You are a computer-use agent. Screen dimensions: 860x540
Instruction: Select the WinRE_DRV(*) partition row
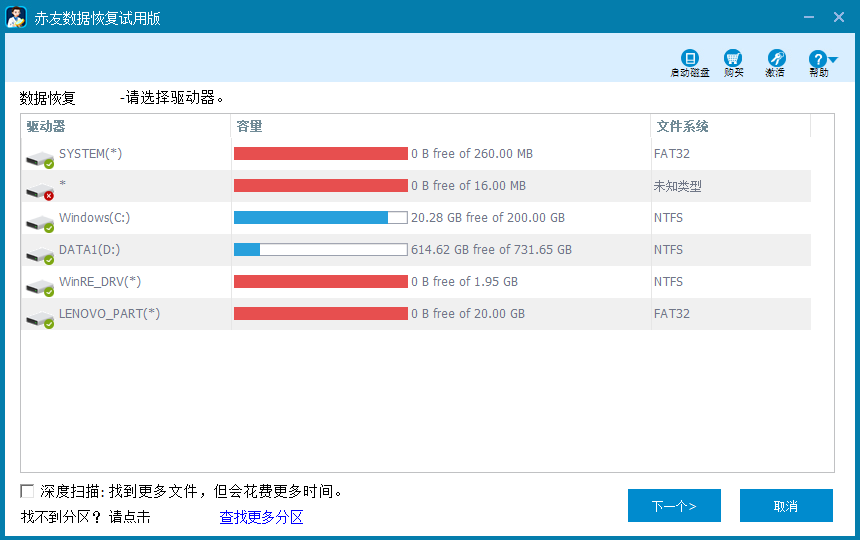tap(100, 282)
